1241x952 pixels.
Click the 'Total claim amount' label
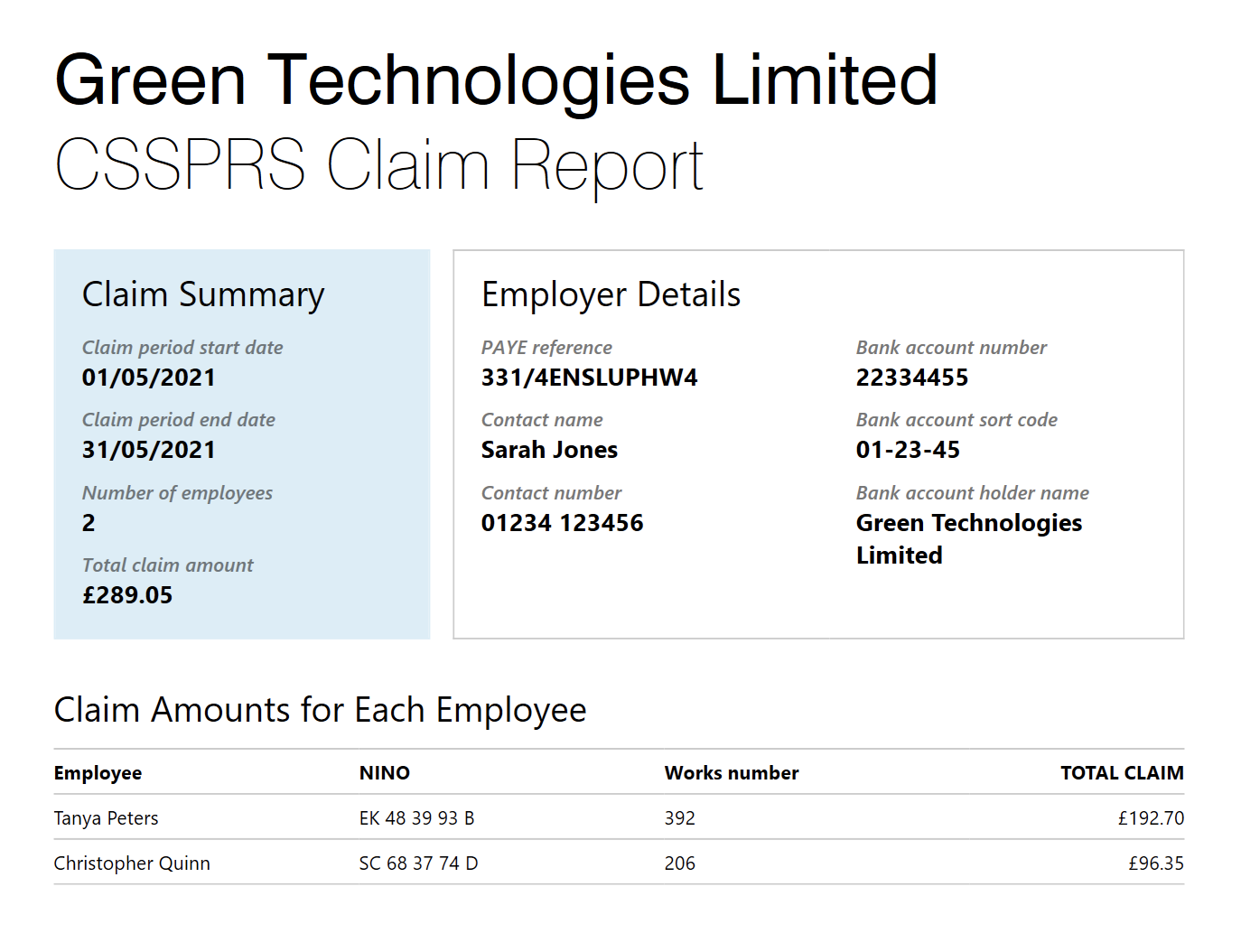168,565
